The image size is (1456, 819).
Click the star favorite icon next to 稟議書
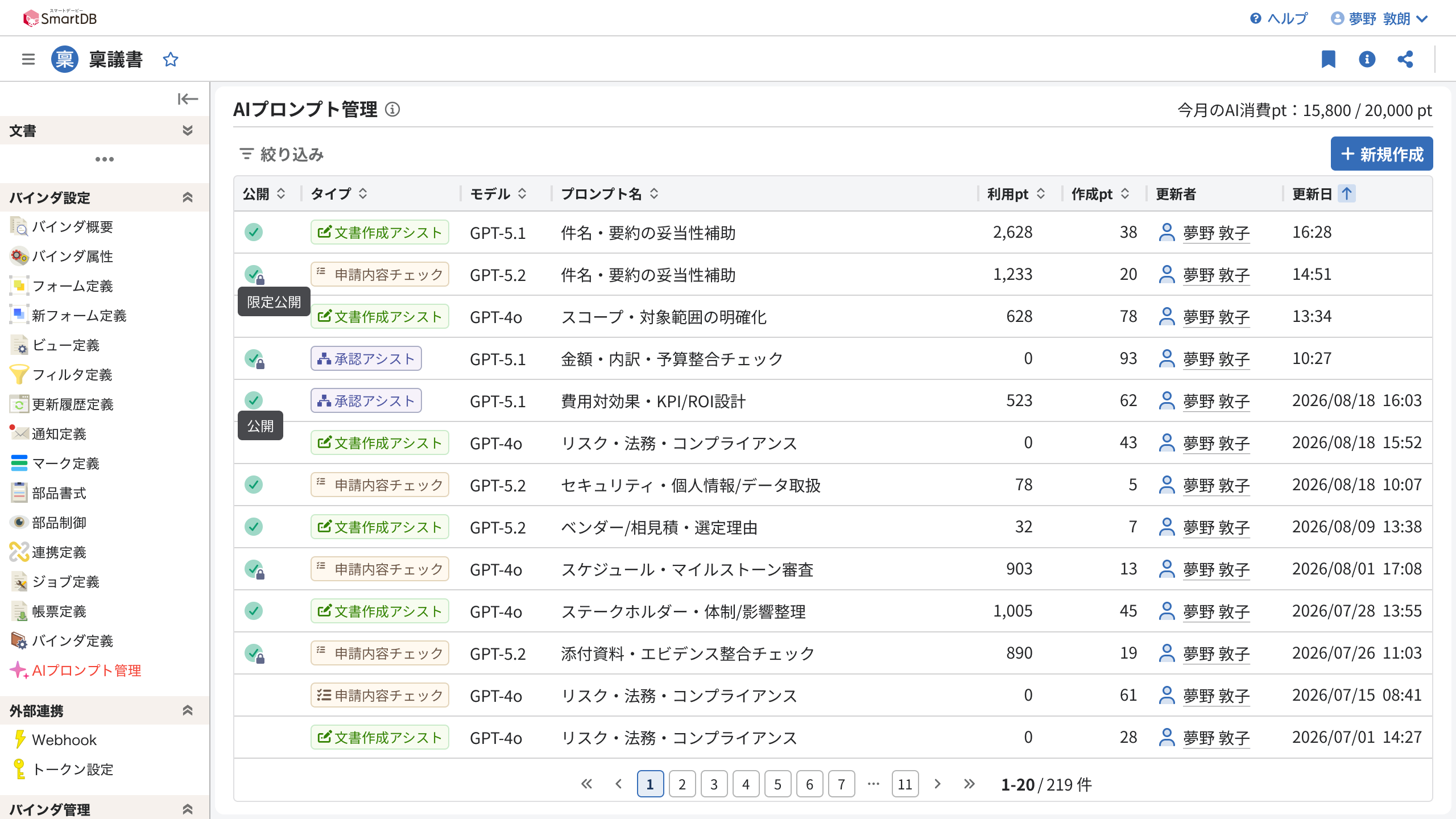click(171, 59)
